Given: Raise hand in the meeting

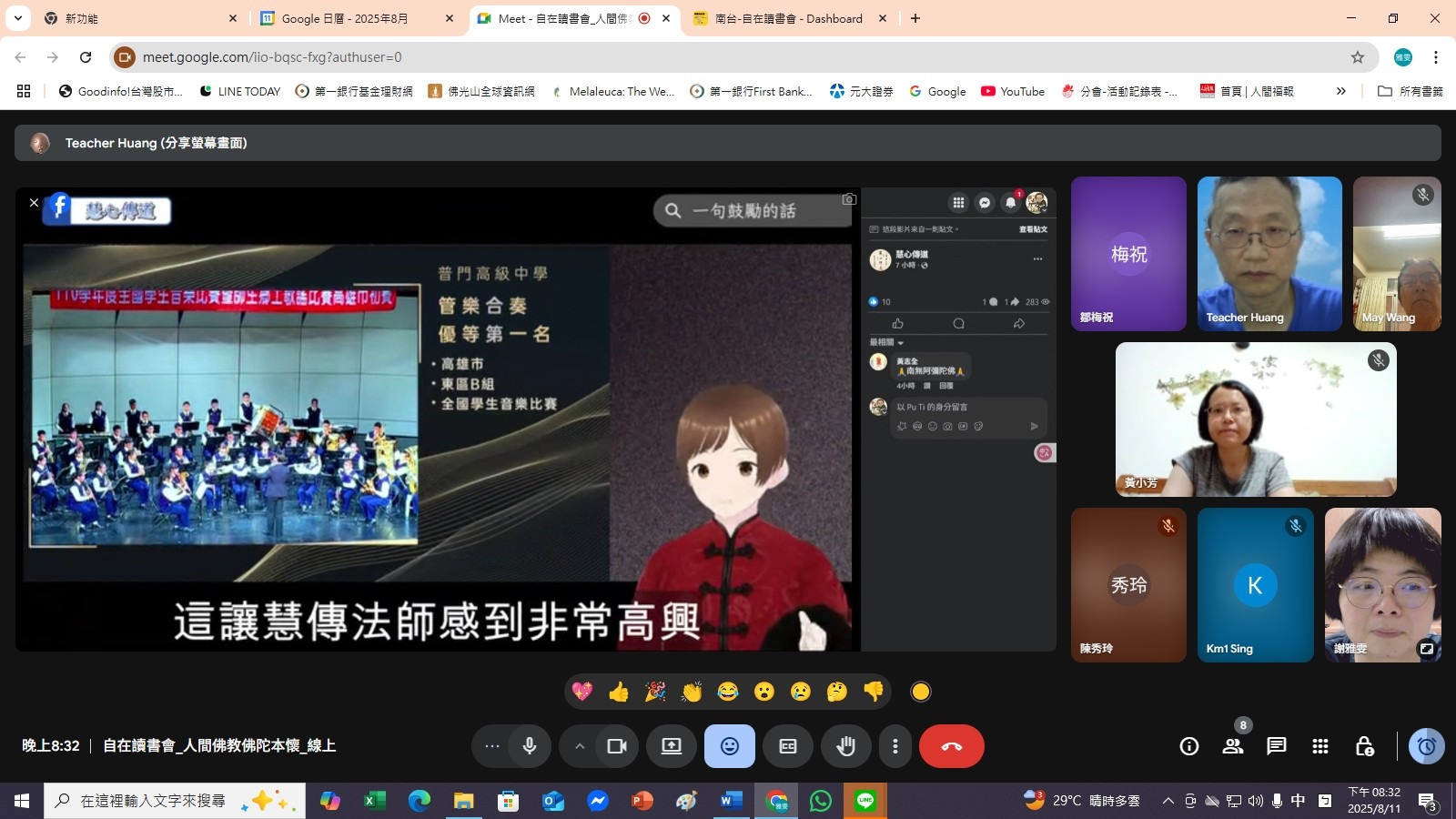Looking at the screenshot, I should 846,746.
